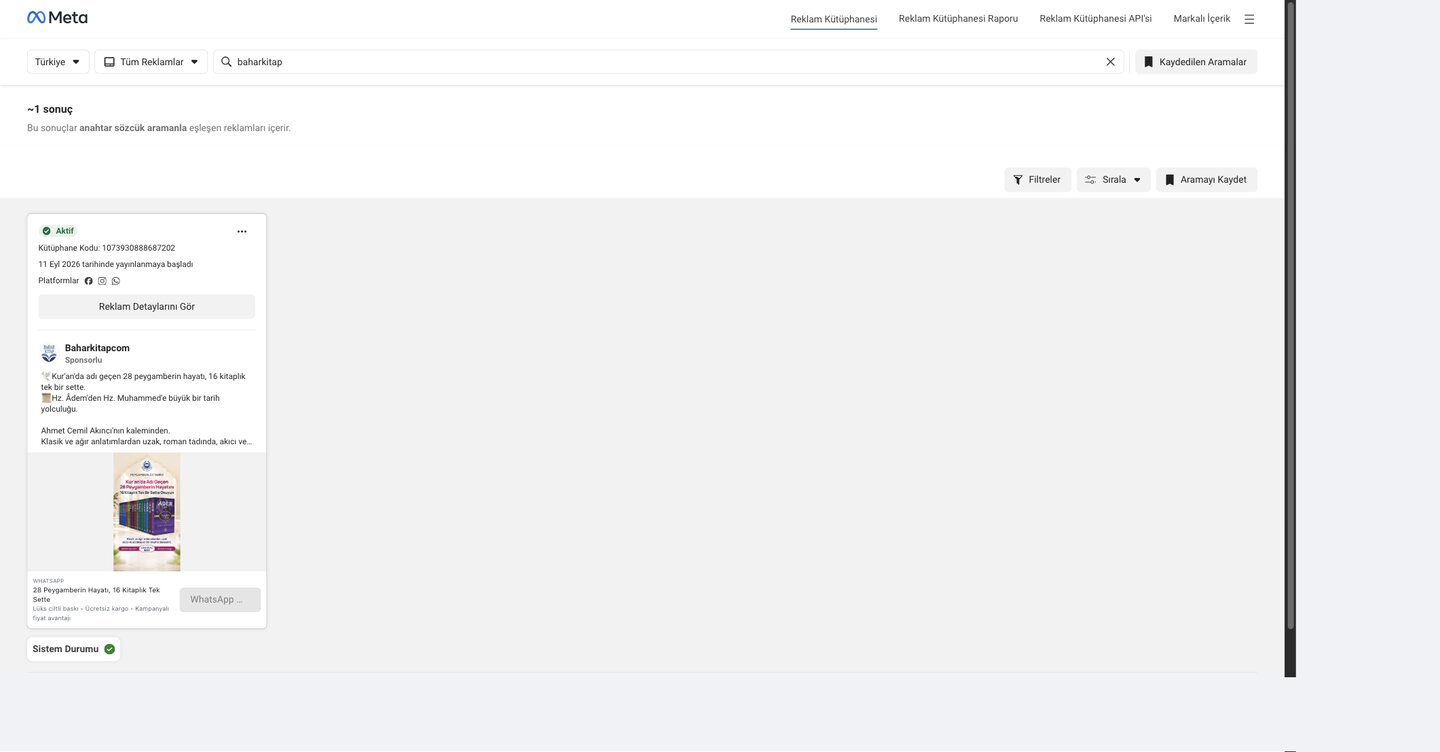Click the green Sistem Durumu check icon
Viewport: 1440px width, 752px height.
click(110, 649)
